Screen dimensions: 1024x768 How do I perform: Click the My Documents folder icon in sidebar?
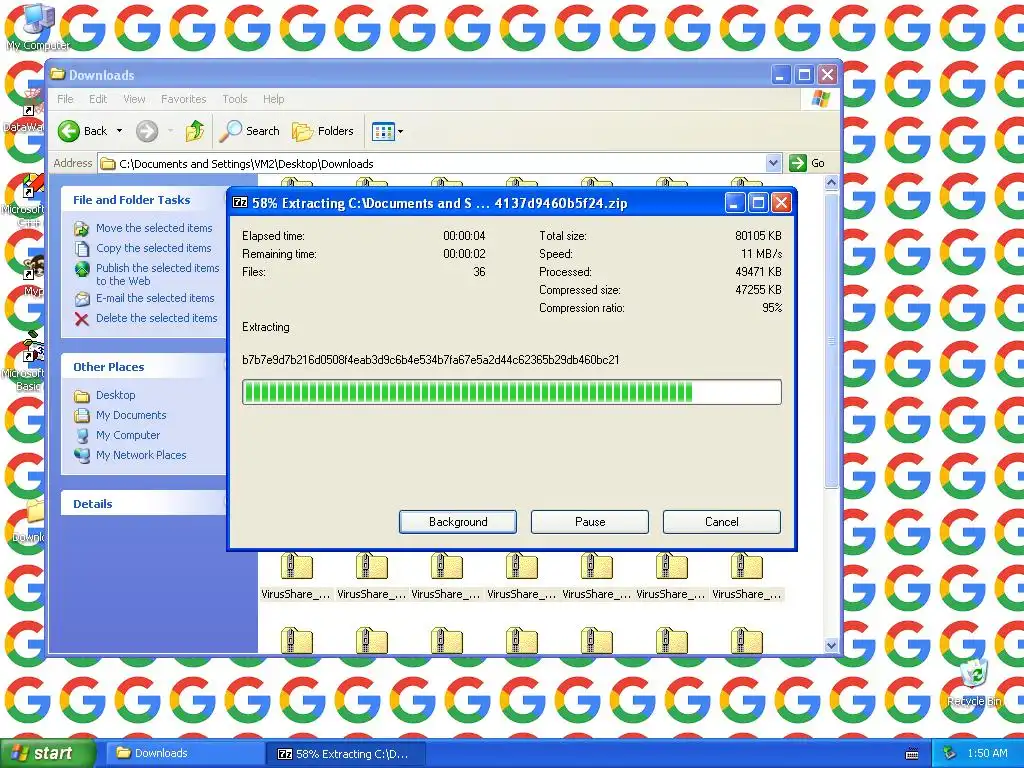[x=82, y=415]
